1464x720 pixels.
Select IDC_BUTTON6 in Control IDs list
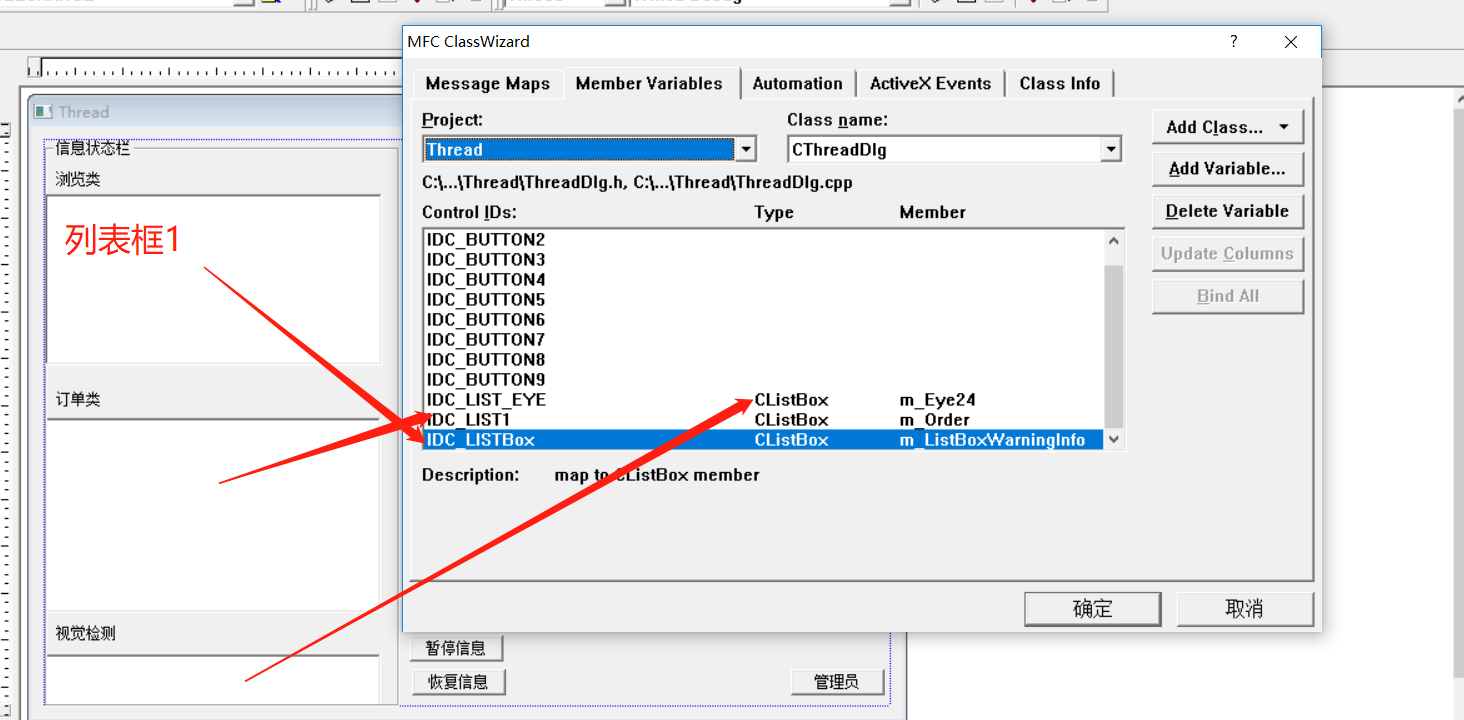tap(763, 320)
